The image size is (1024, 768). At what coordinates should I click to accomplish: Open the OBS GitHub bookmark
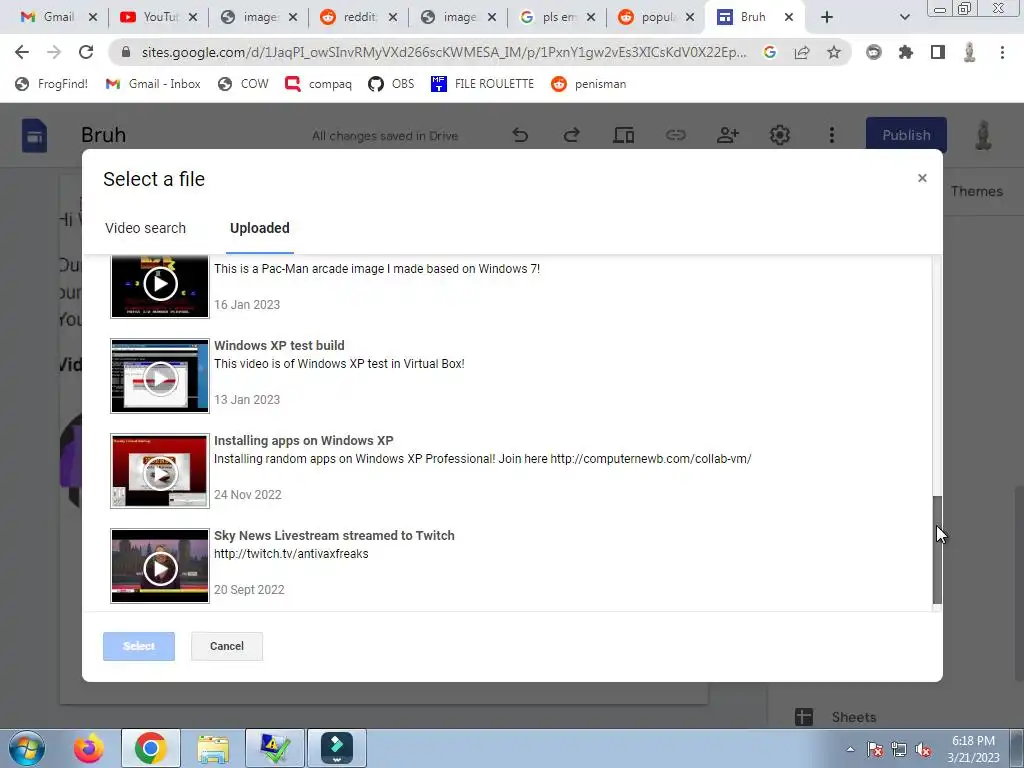pos(391,84)
